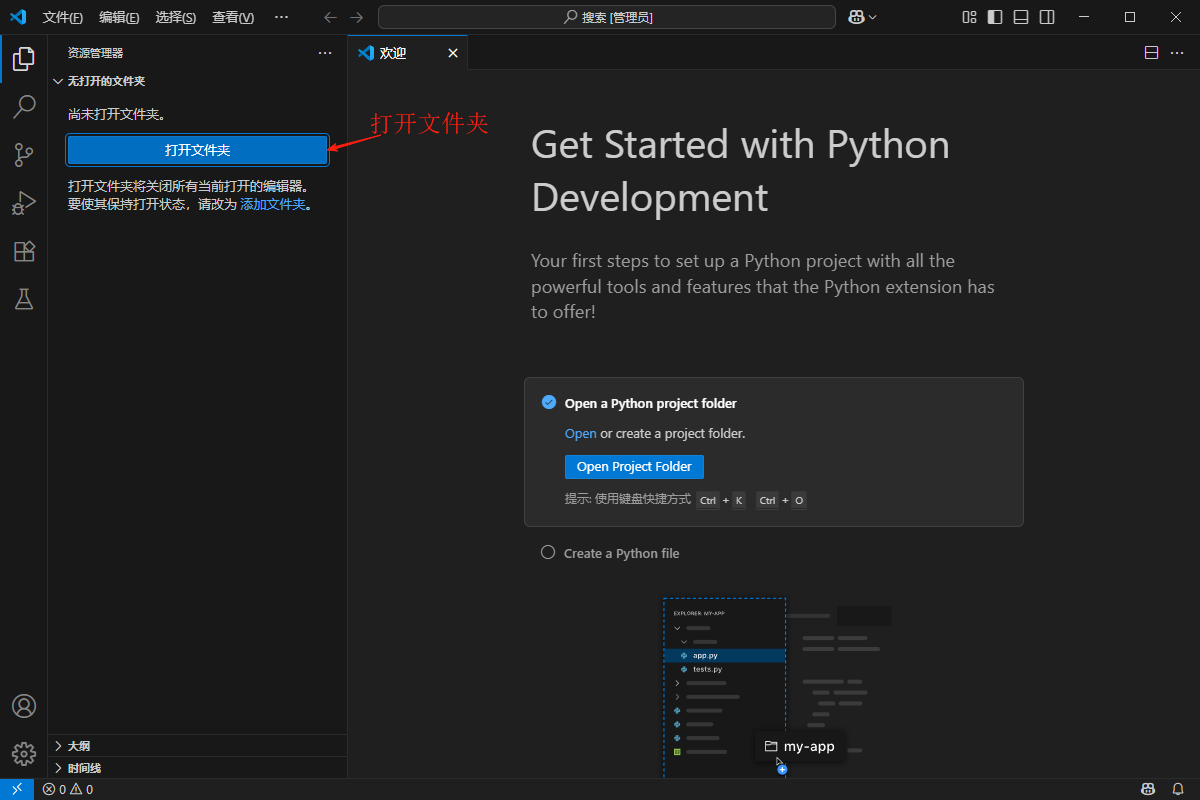Expand the 大纲 section

(197, 746)
